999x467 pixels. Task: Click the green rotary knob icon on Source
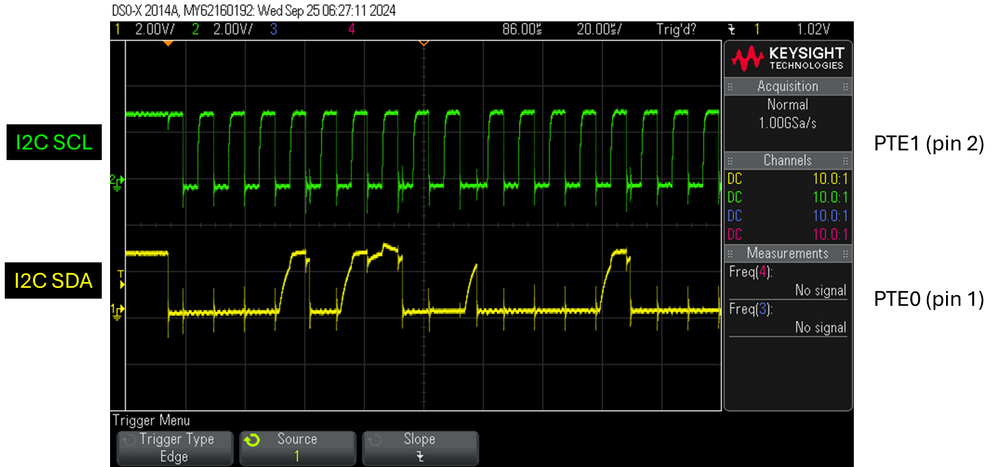tap(254, 440)
